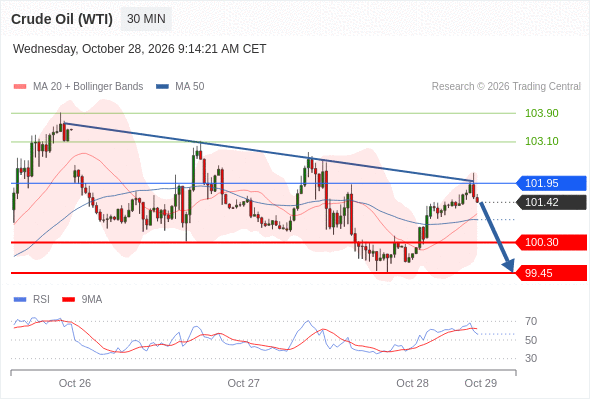Click the 103.10 resistance level label

[x=541, y=141]
